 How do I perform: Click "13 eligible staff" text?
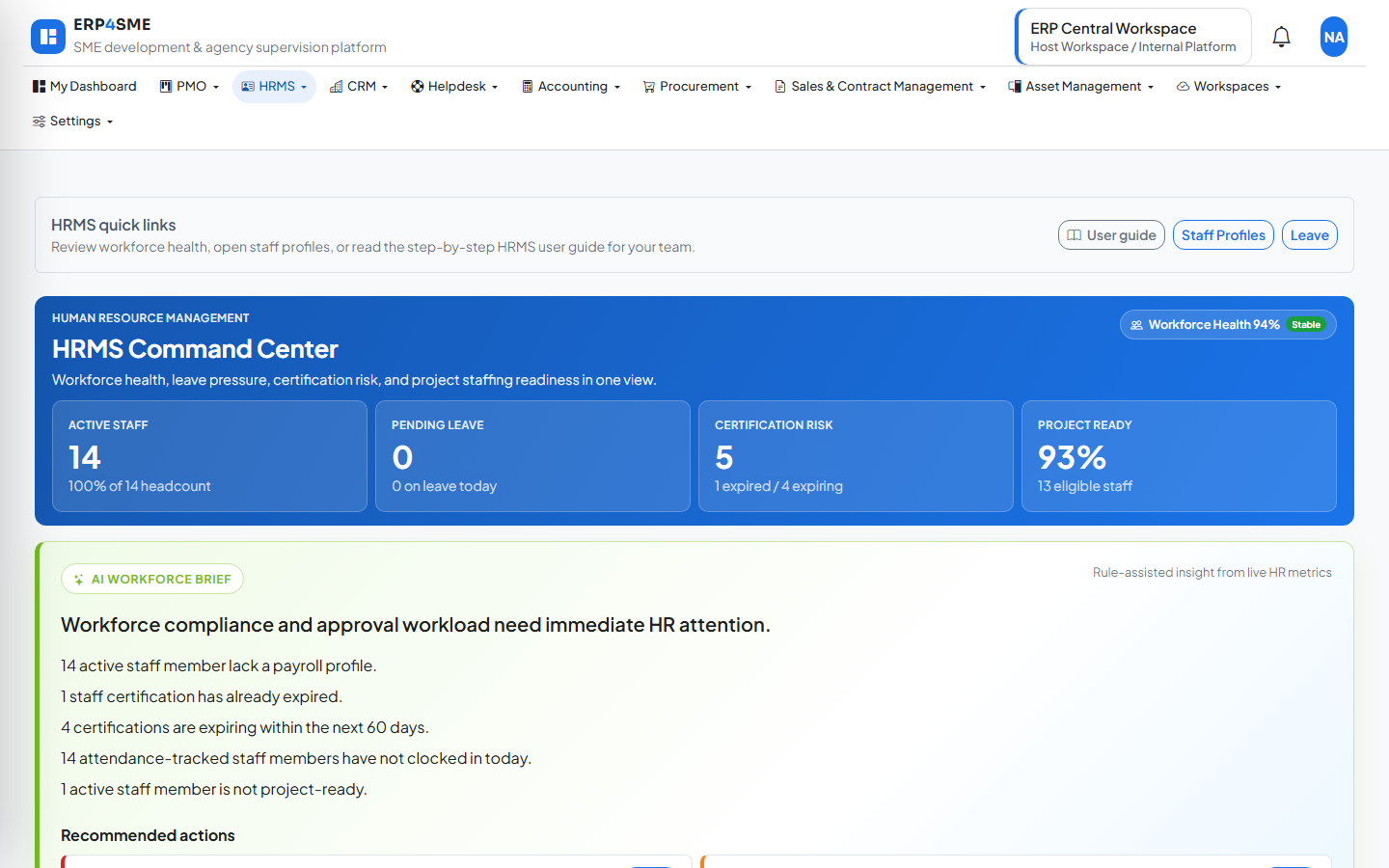pos(1085,486)
